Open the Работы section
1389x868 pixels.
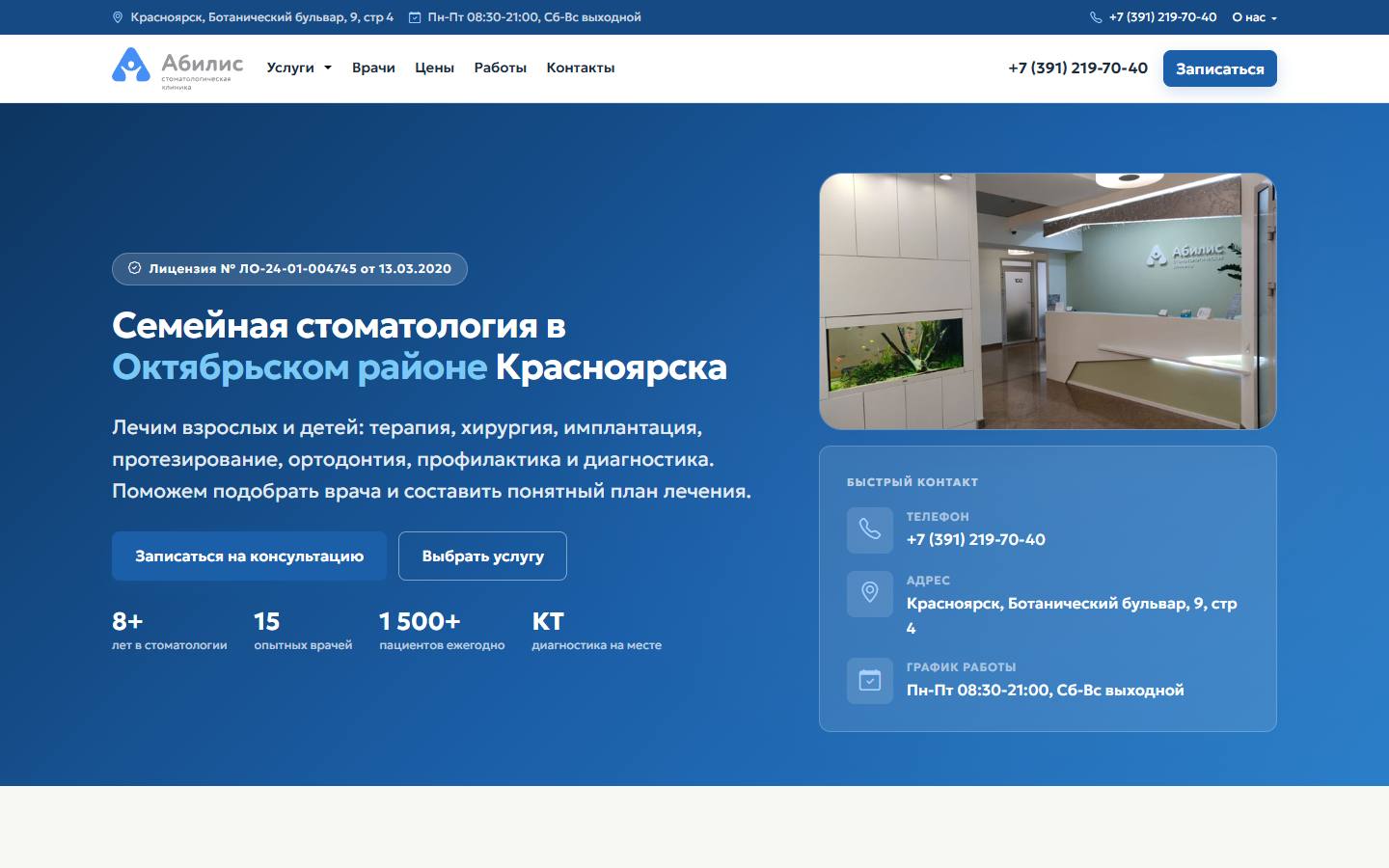500,68
